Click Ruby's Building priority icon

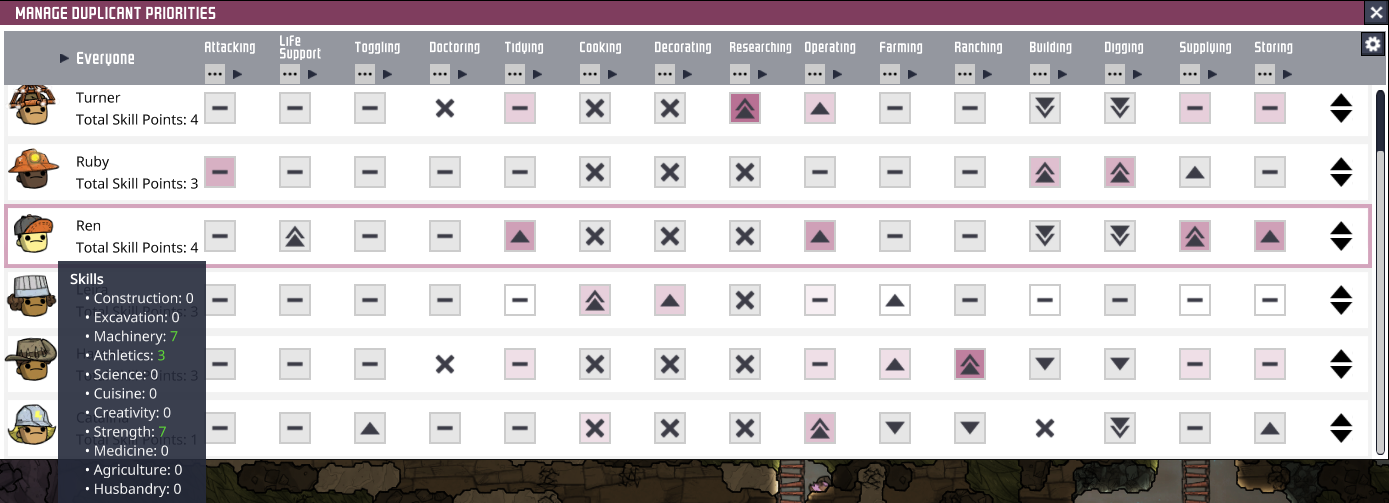(1045, 172)
